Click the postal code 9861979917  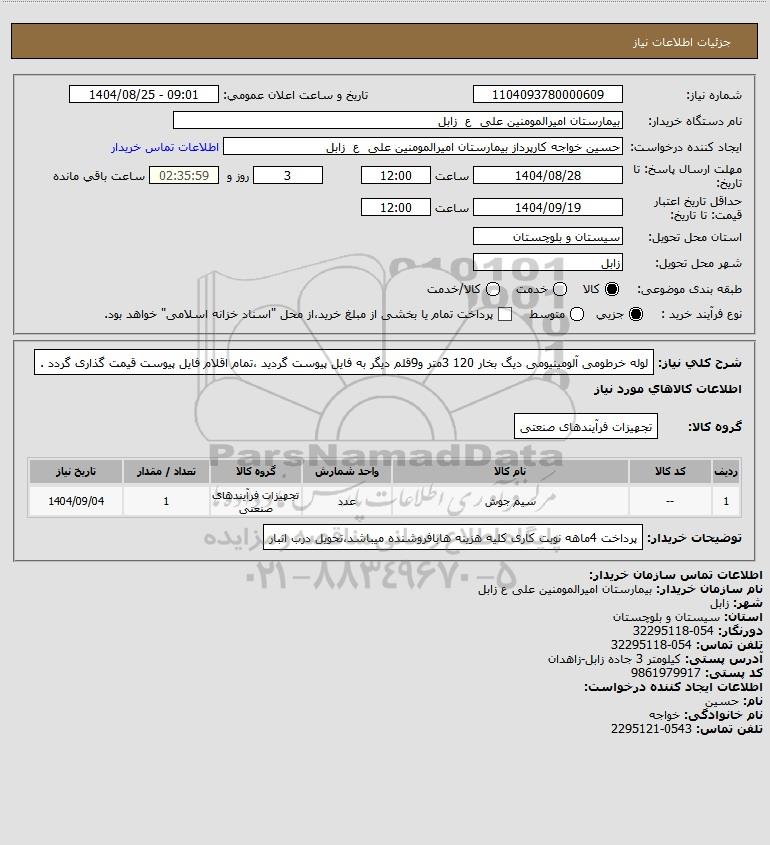665,673
